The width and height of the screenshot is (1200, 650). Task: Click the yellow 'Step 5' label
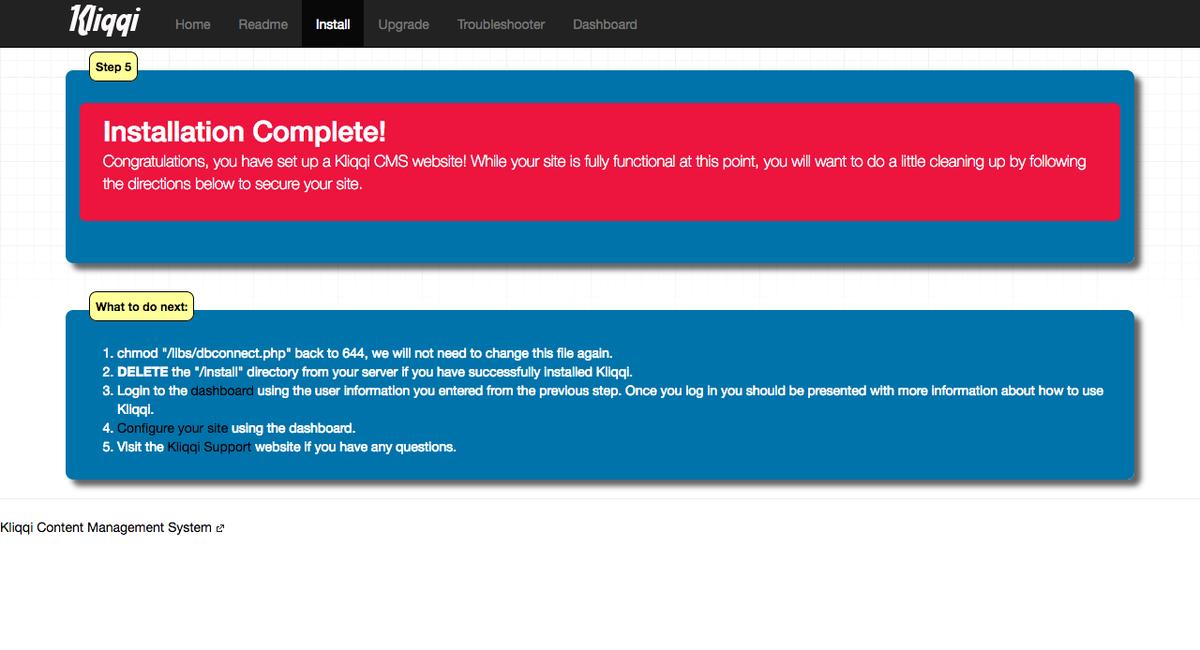click(x=113, y=67)
